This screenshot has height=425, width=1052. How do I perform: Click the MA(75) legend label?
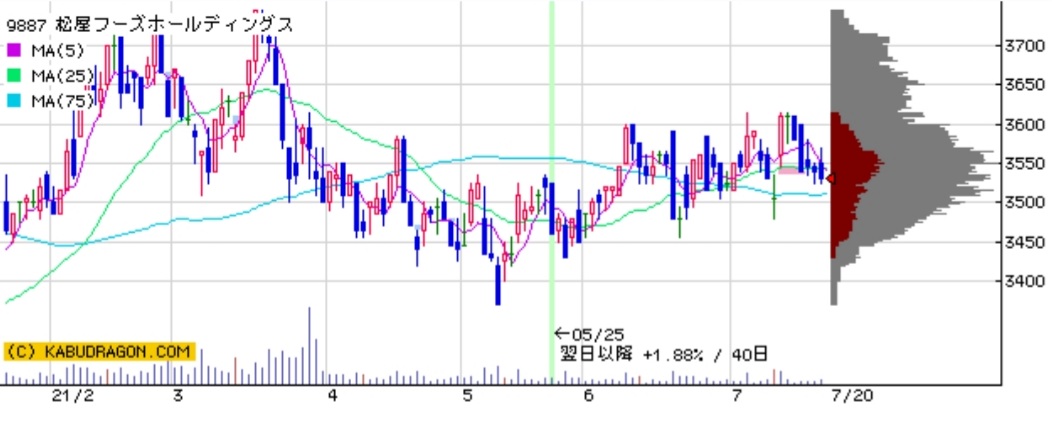pyautogui.click(x=62, y=101)
